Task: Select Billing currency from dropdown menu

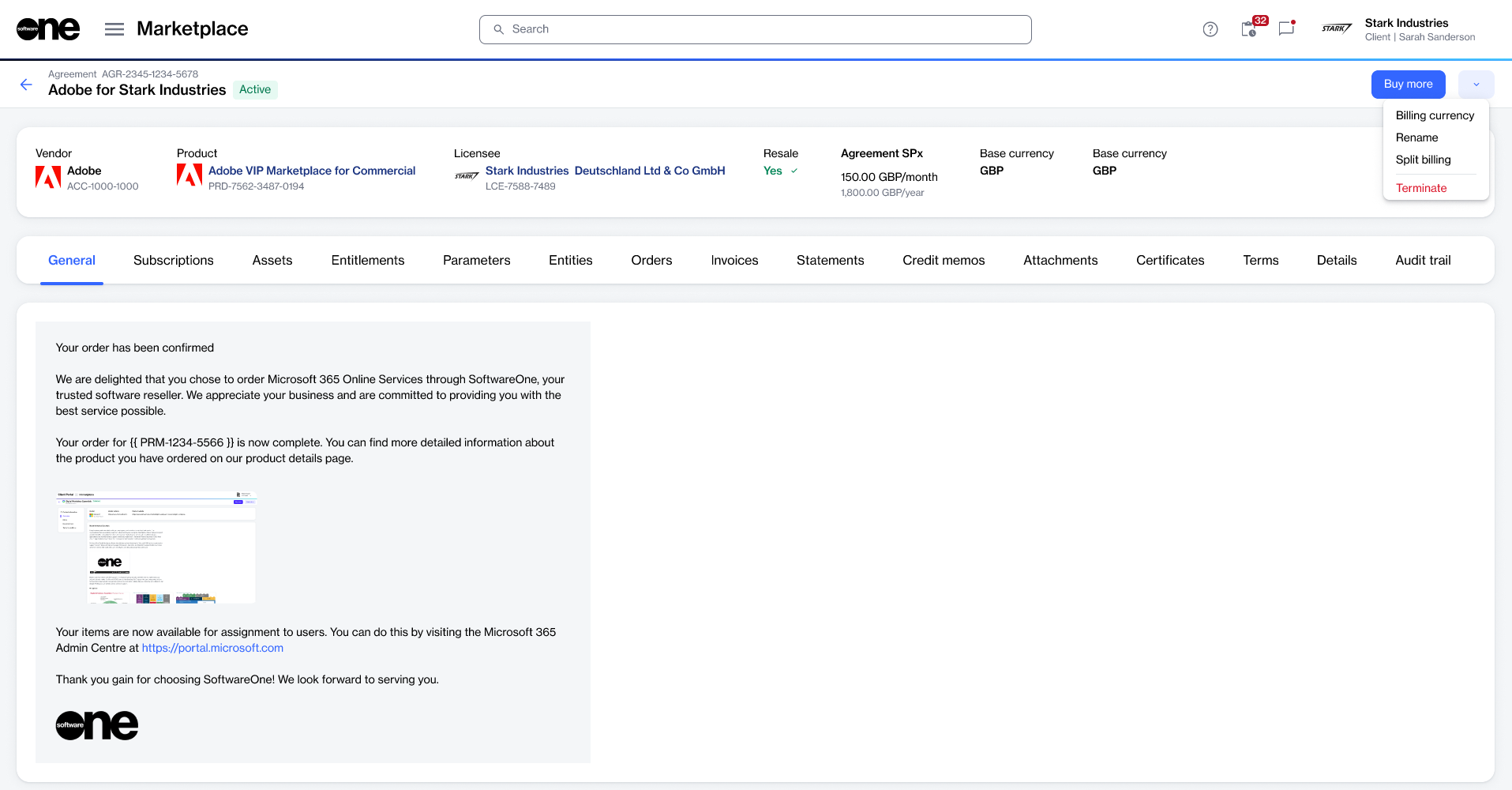Action: tap(1435, 115)
